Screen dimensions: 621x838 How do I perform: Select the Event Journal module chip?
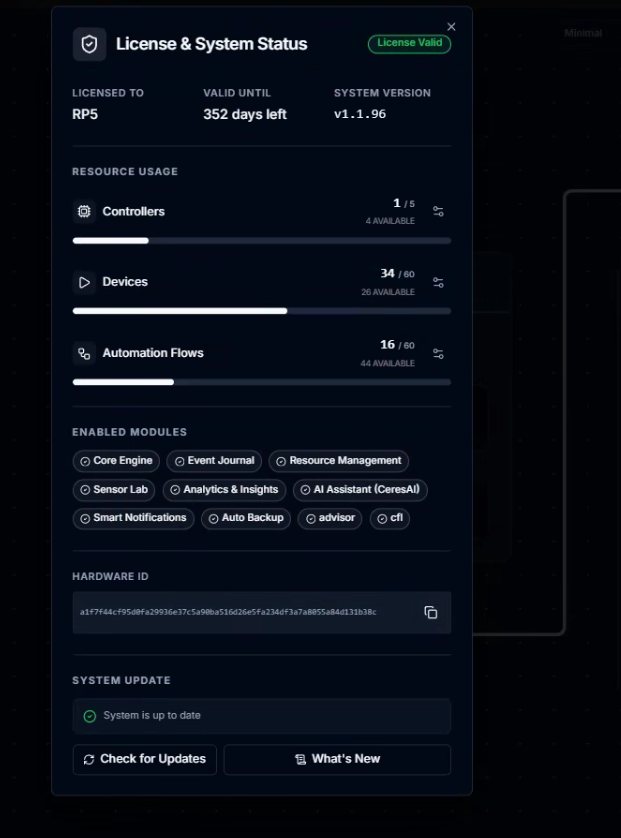click(x=214, y=461)
